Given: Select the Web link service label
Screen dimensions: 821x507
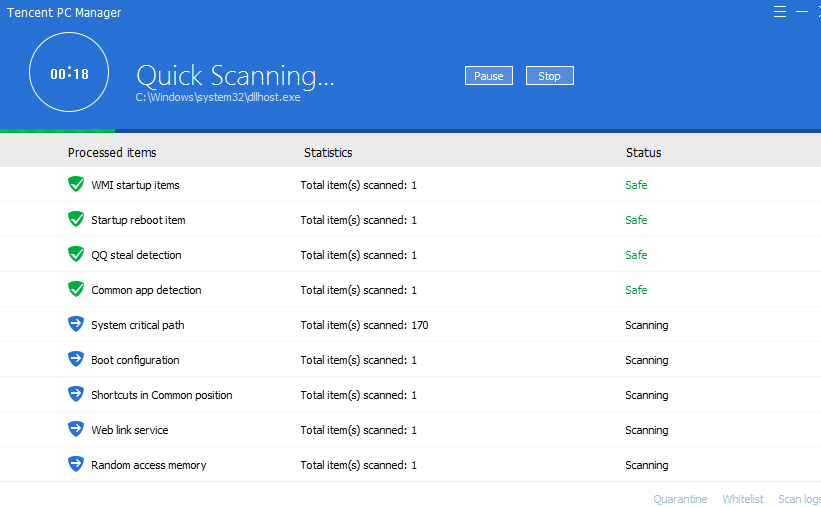Looking at the screenshot, I should click(130, 430).
